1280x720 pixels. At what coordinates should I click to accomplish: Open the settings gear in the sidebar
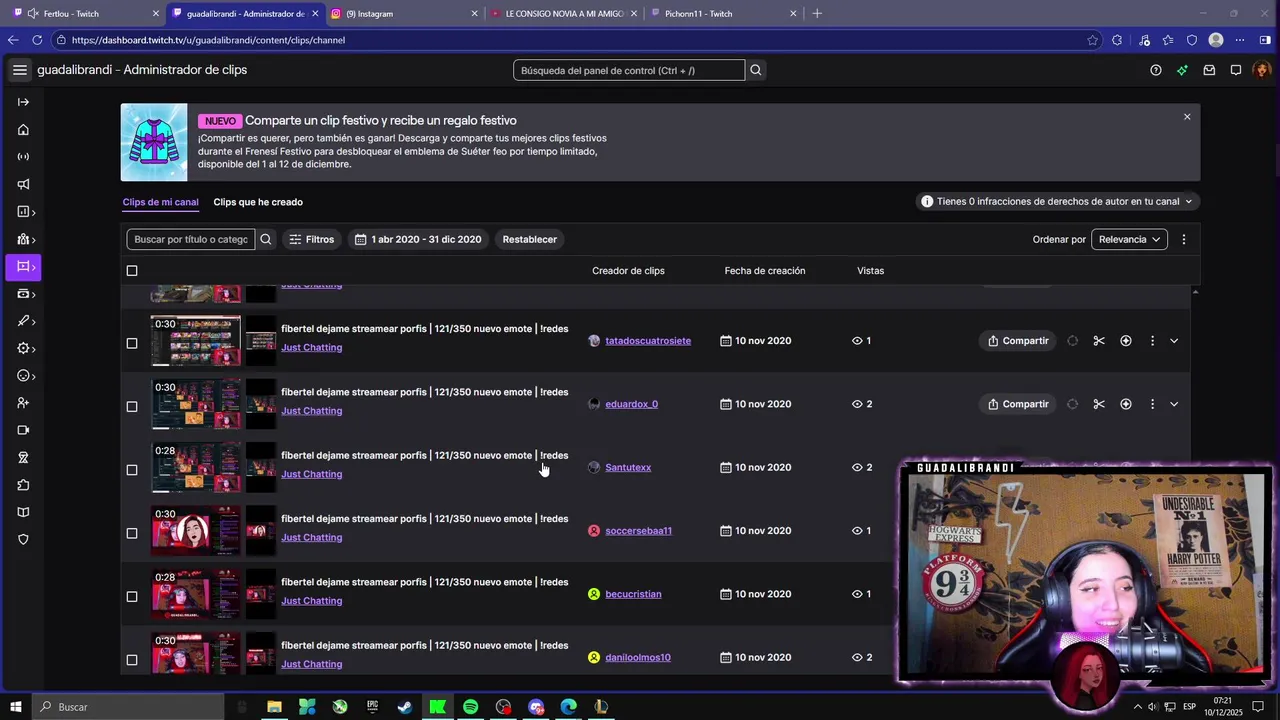[x=25, y=348]
